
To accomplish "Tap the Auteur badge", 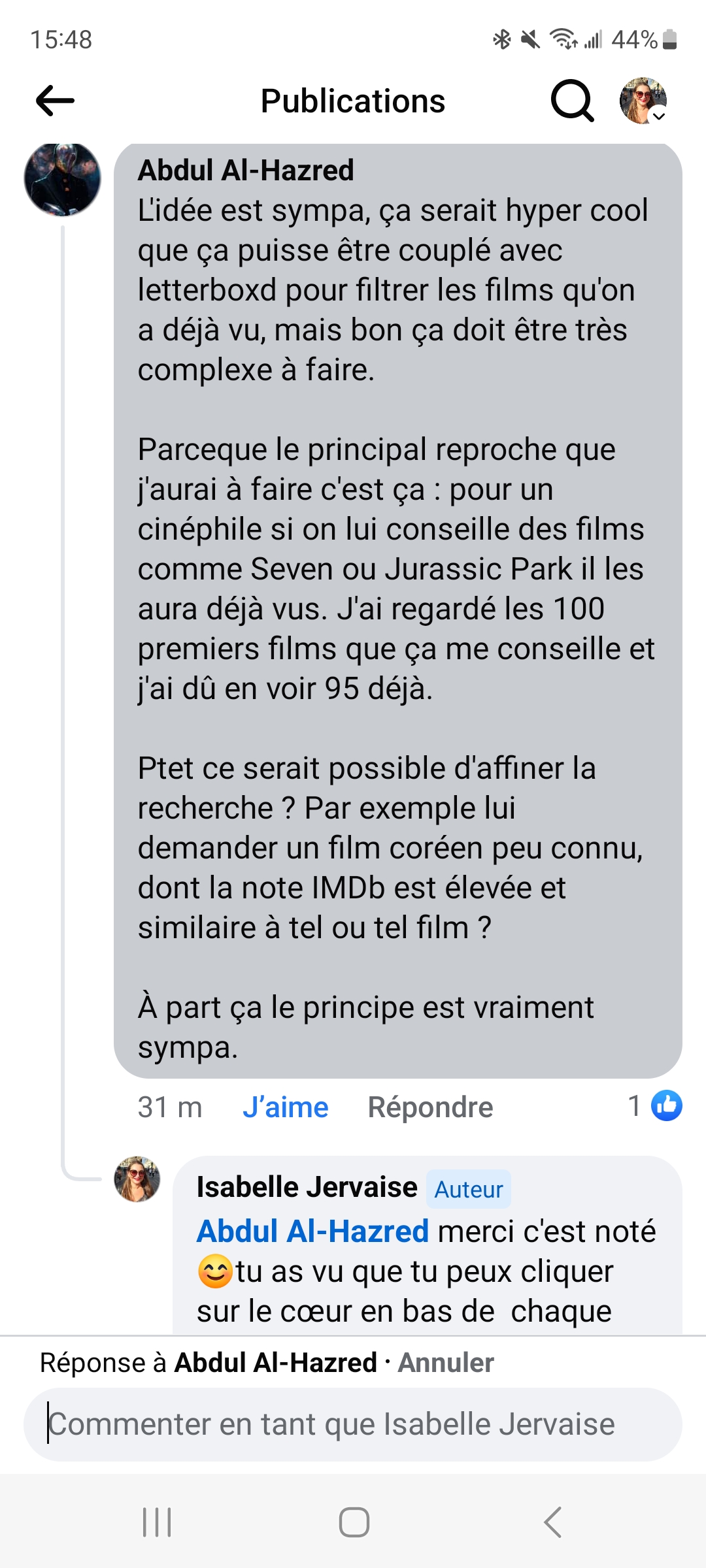I will pos(469,1189).
